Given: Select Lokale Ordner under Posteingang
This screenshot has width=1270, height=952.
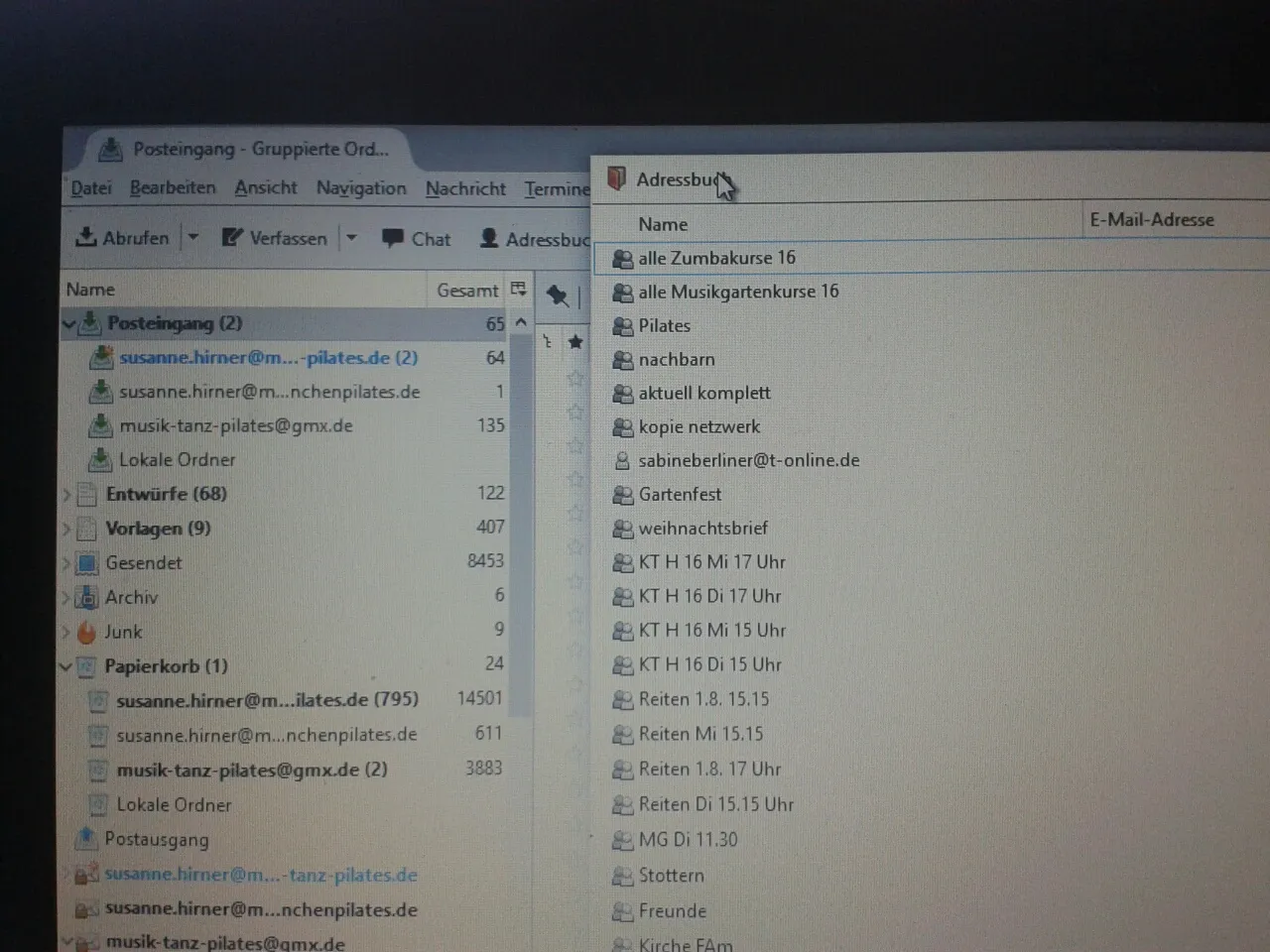Looking at the screenshot, I should click(177, 460).
